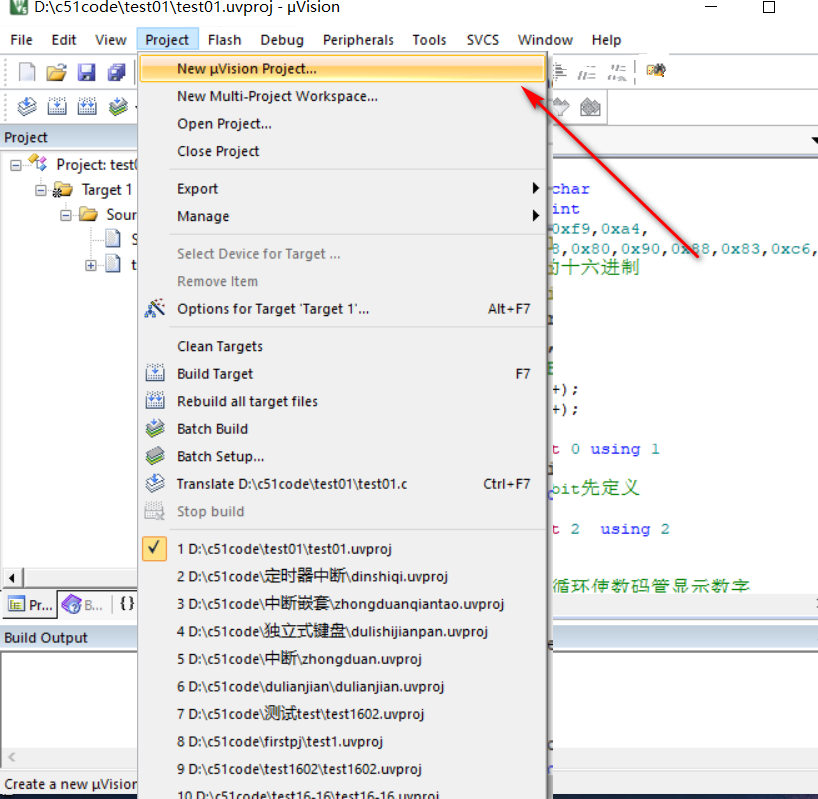
Task: Click the comment selection toolbar icon
Action: coord(587,72)
